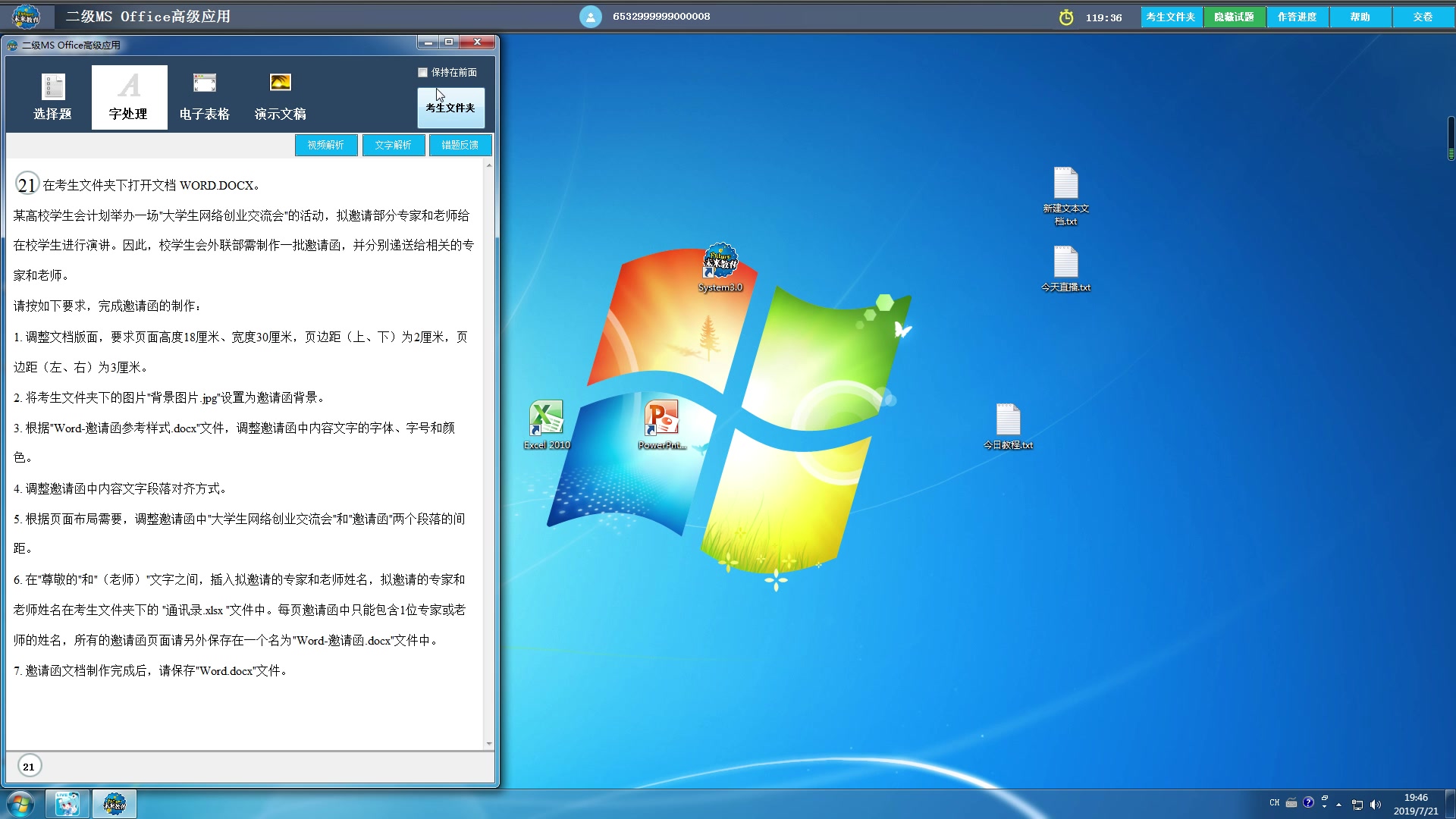Select the 字处理 word processing icon
Image resolution: width=1456 pixels, height=819 pixels.
(129, 97)
